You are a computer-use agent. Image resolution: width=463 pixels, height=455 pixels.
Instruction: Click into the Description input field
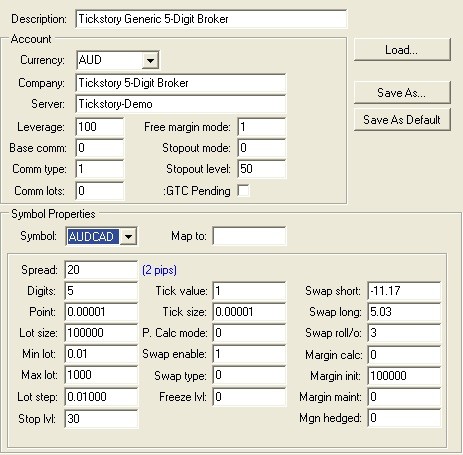pos(211,19)
